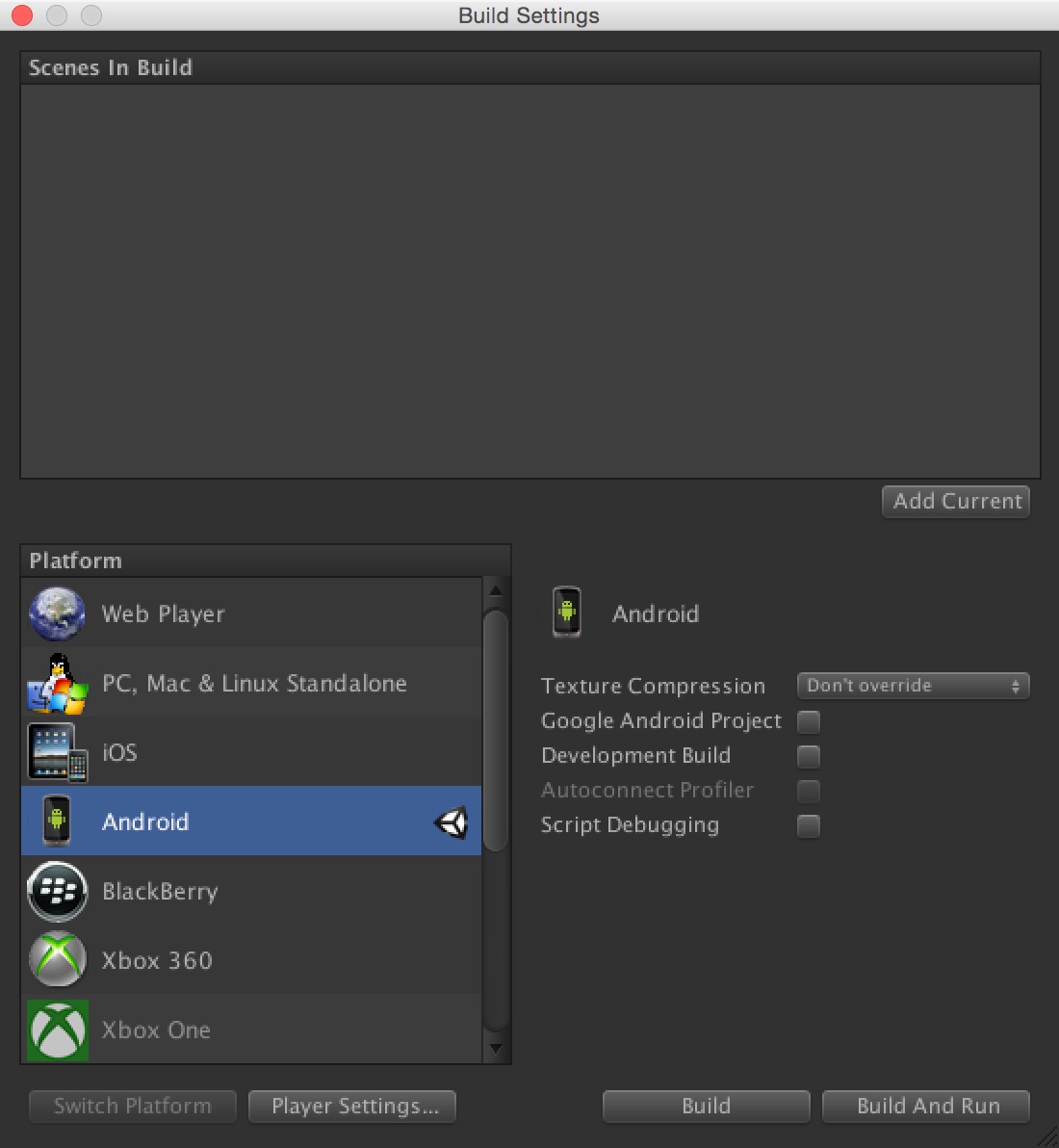Select the Xbox 360 platform label
Image resolution: width=1059 pixels, height=1148 pixels.
click(x=157, y=960)
